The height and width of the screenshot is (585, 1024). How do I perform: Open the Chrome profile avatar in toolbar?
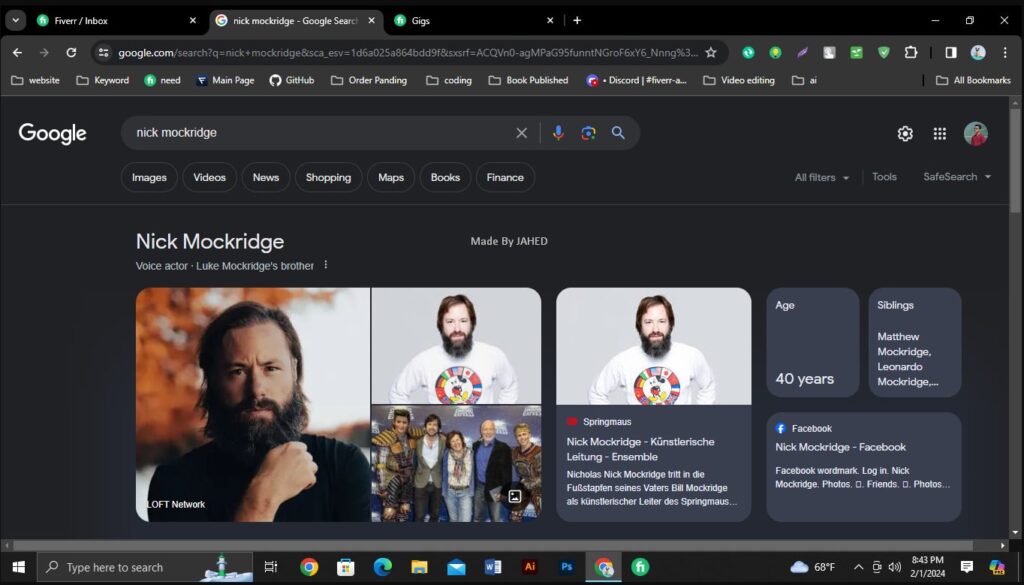click(978, 53)
